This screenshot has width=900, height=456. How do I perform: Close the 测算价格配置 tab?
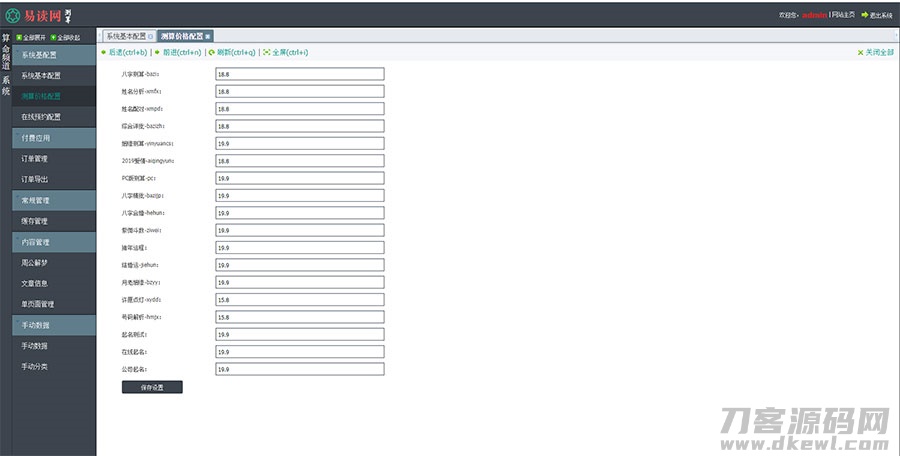[x=208, y=36]
